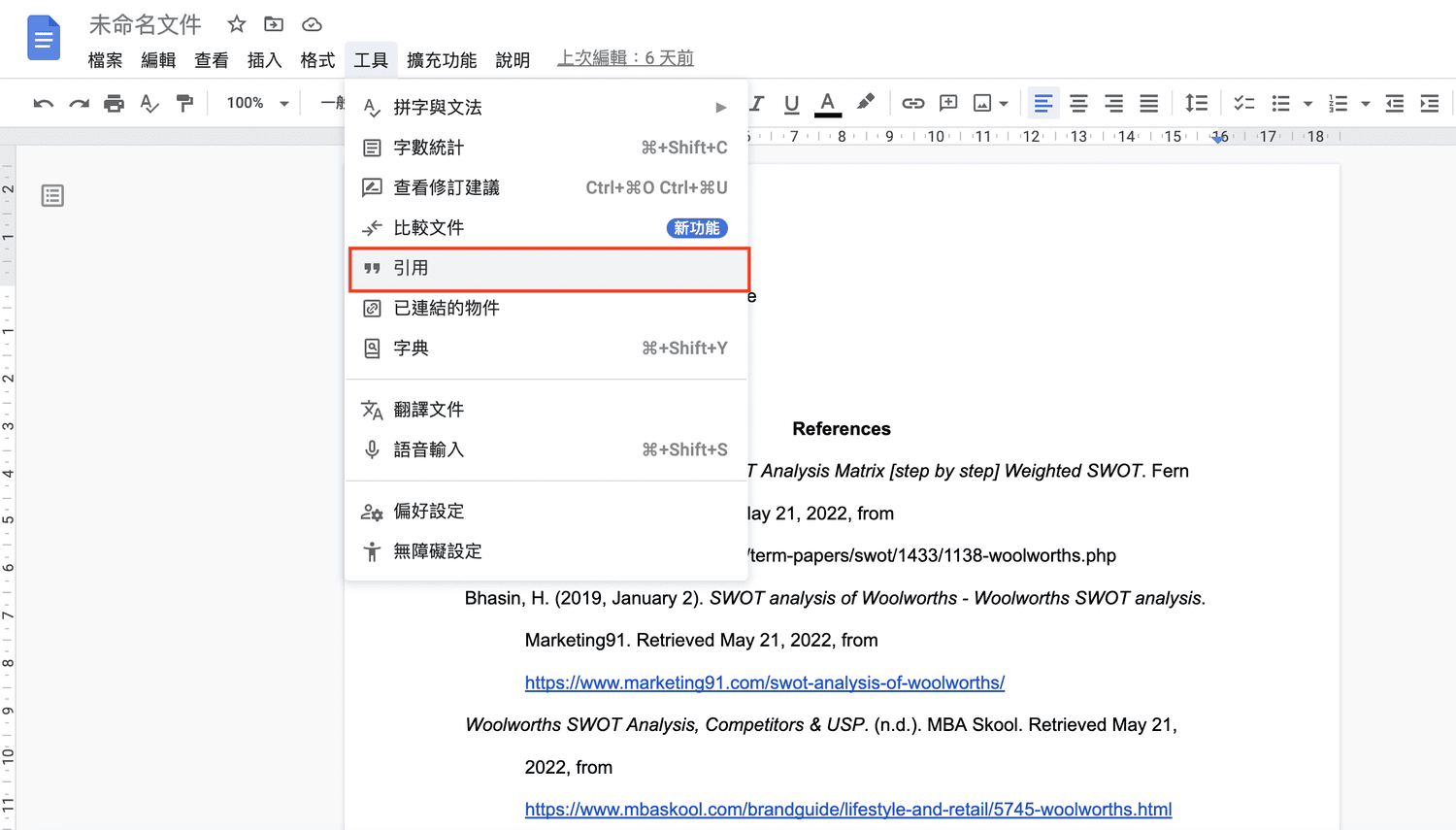Expand the 拼字與文法 submenu

pyautogui.click(x=546, y=107)
